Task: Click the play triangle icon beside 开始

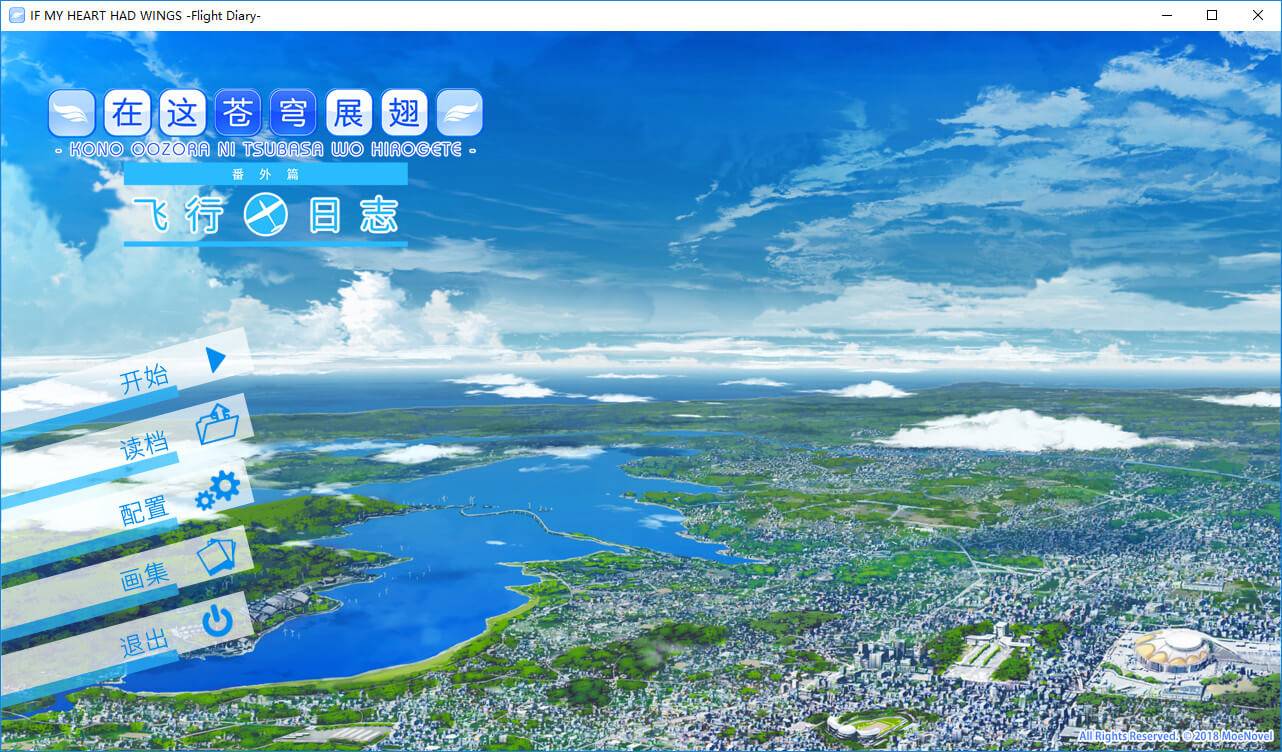Action: pyautogui.click(x=216, y=359)
